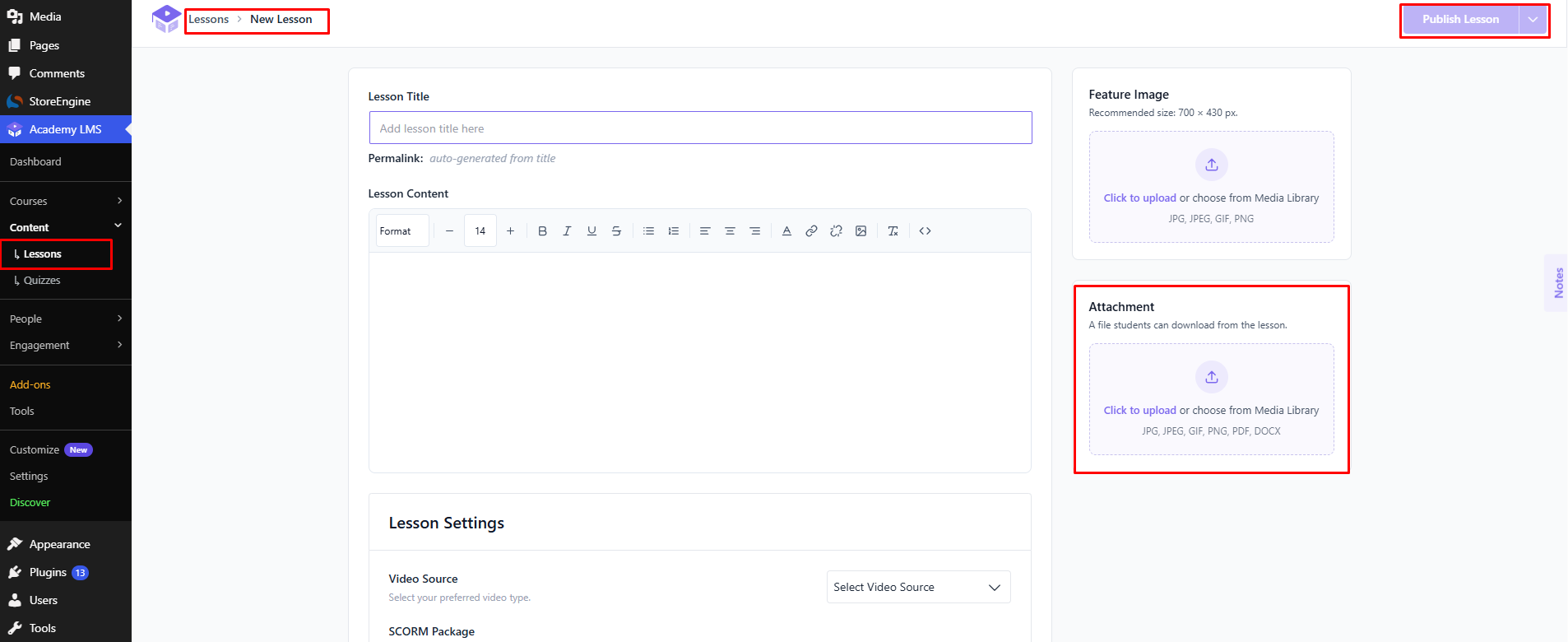1568x642 pixels.
Task: Open Customize with New badge
Action: pos(51,449)
